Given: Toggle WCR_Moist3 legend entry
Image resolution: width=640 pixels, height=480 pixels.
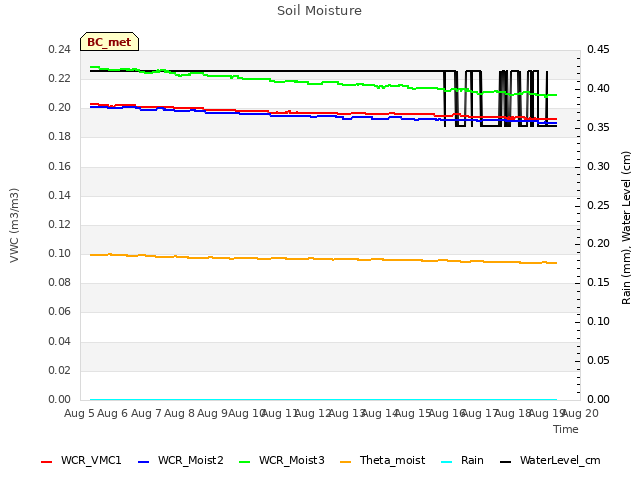Looking at the screenshot, I should [x=282, y=460].
